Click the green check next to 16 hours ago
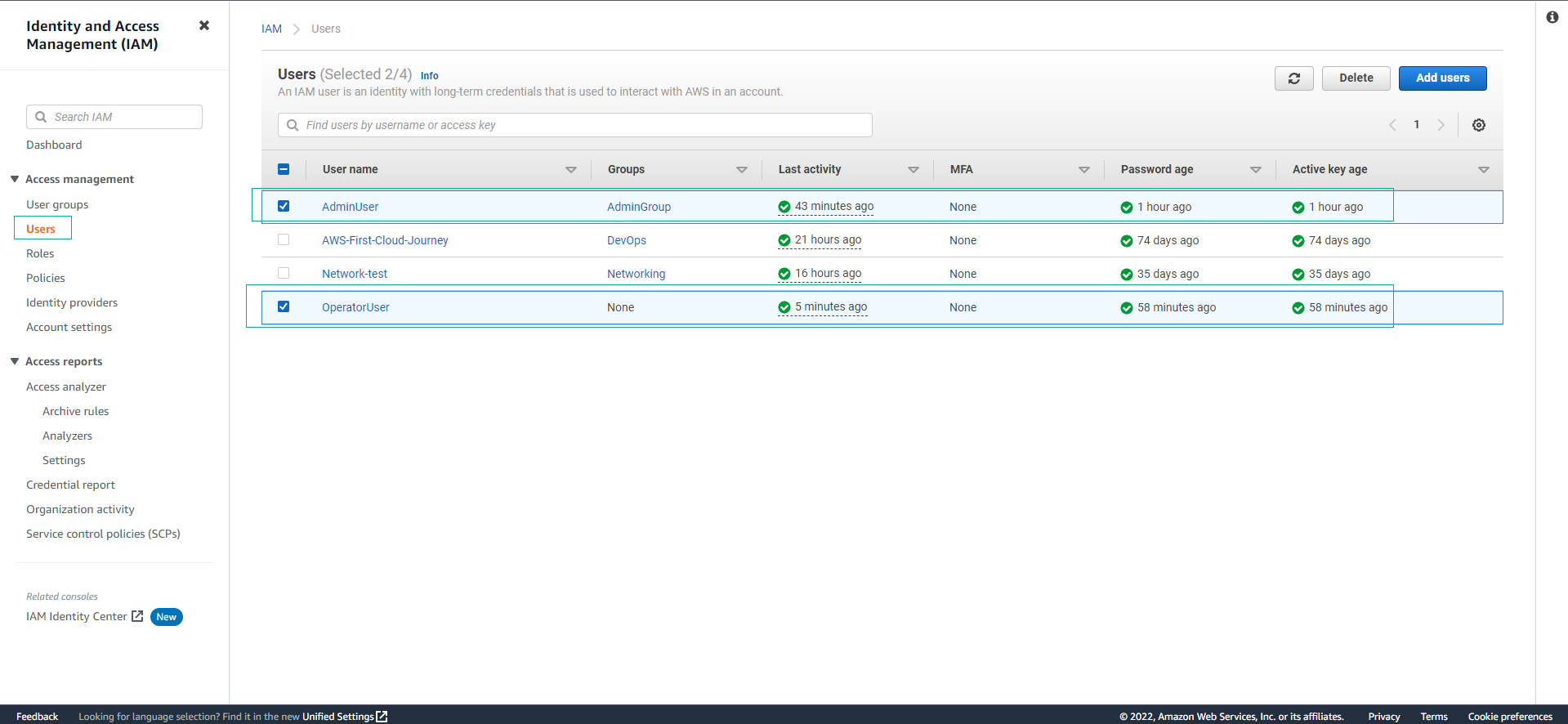1568x724 pixels. (x=784, y=274)
